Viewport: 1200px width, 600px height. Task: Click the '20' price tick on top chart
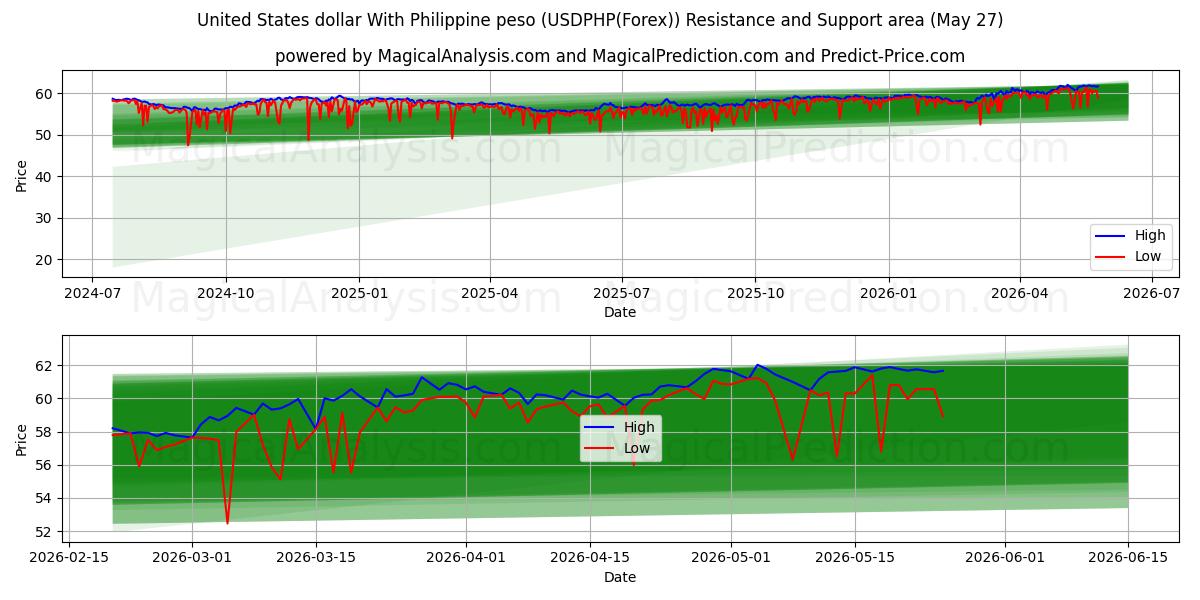click(x=46, y=260)
